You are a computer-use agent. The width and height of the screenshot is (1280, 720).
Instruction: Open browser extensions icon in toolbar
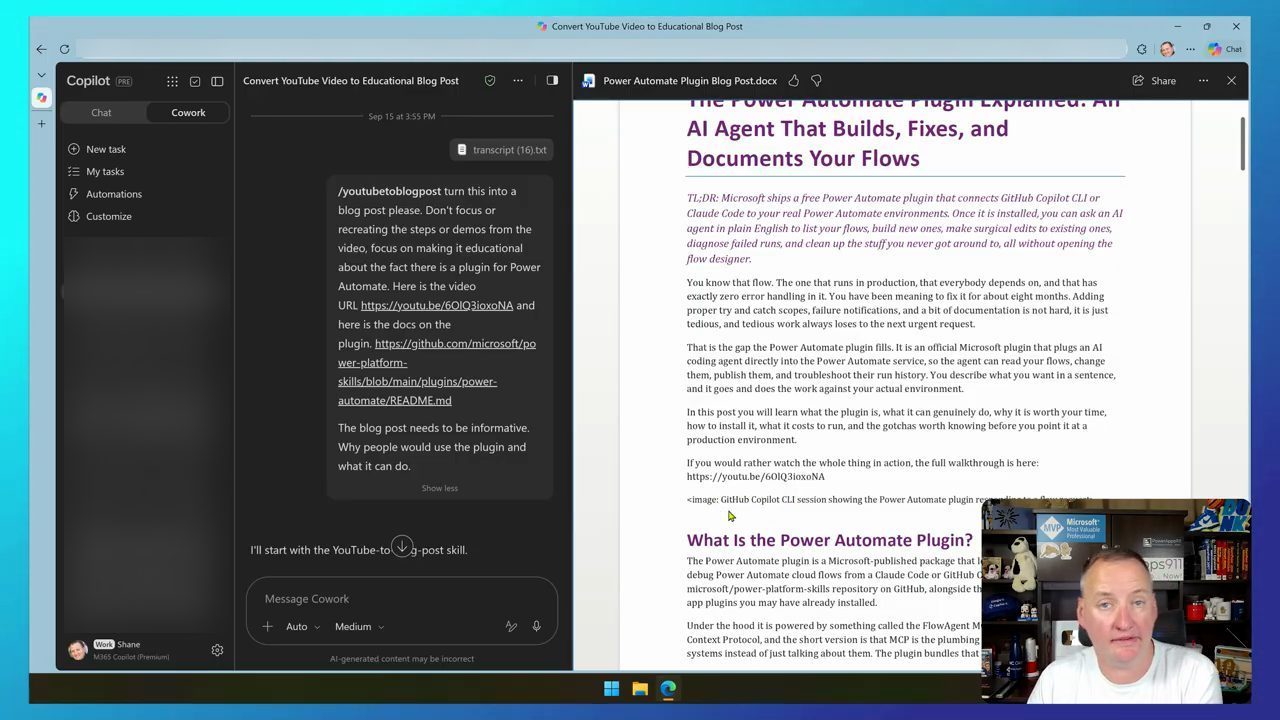coord(1141,49)
